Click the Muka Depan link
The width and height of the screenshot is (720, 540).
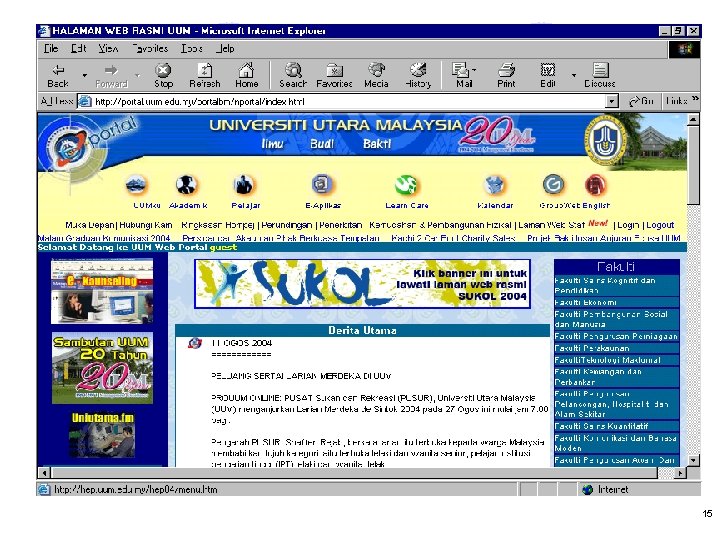(90, 225)
